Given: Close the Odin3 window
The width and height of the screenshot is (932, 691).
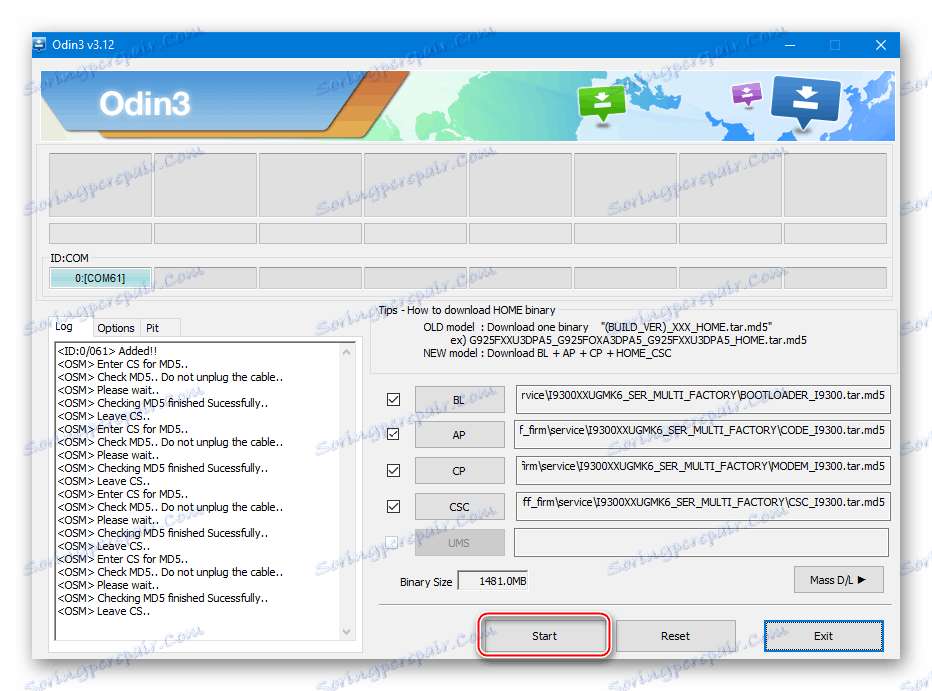Looking at the screenshot, I should click(881, 45).
